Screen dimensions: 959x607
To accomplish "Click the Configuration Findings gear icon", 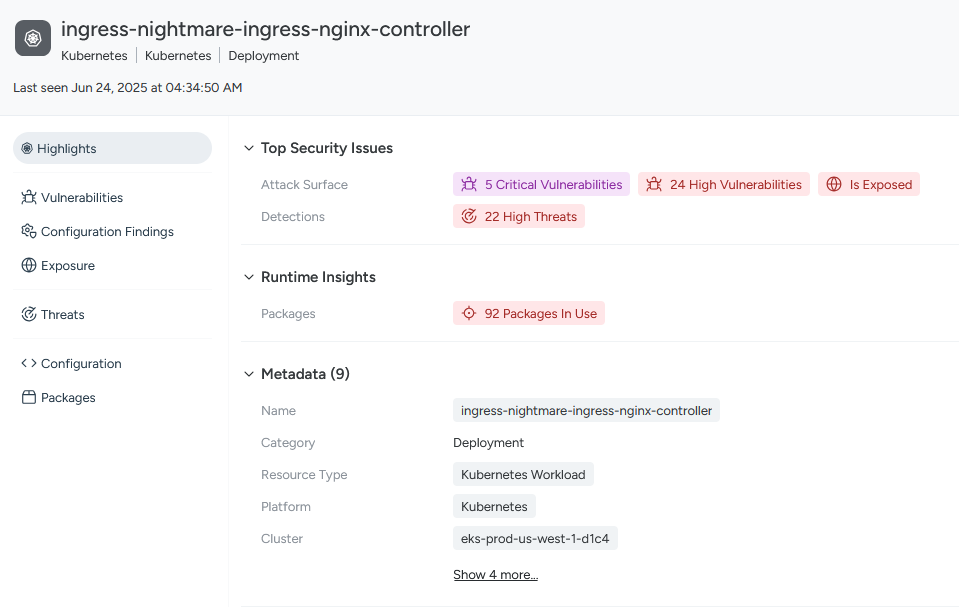I will coord(29,231).
